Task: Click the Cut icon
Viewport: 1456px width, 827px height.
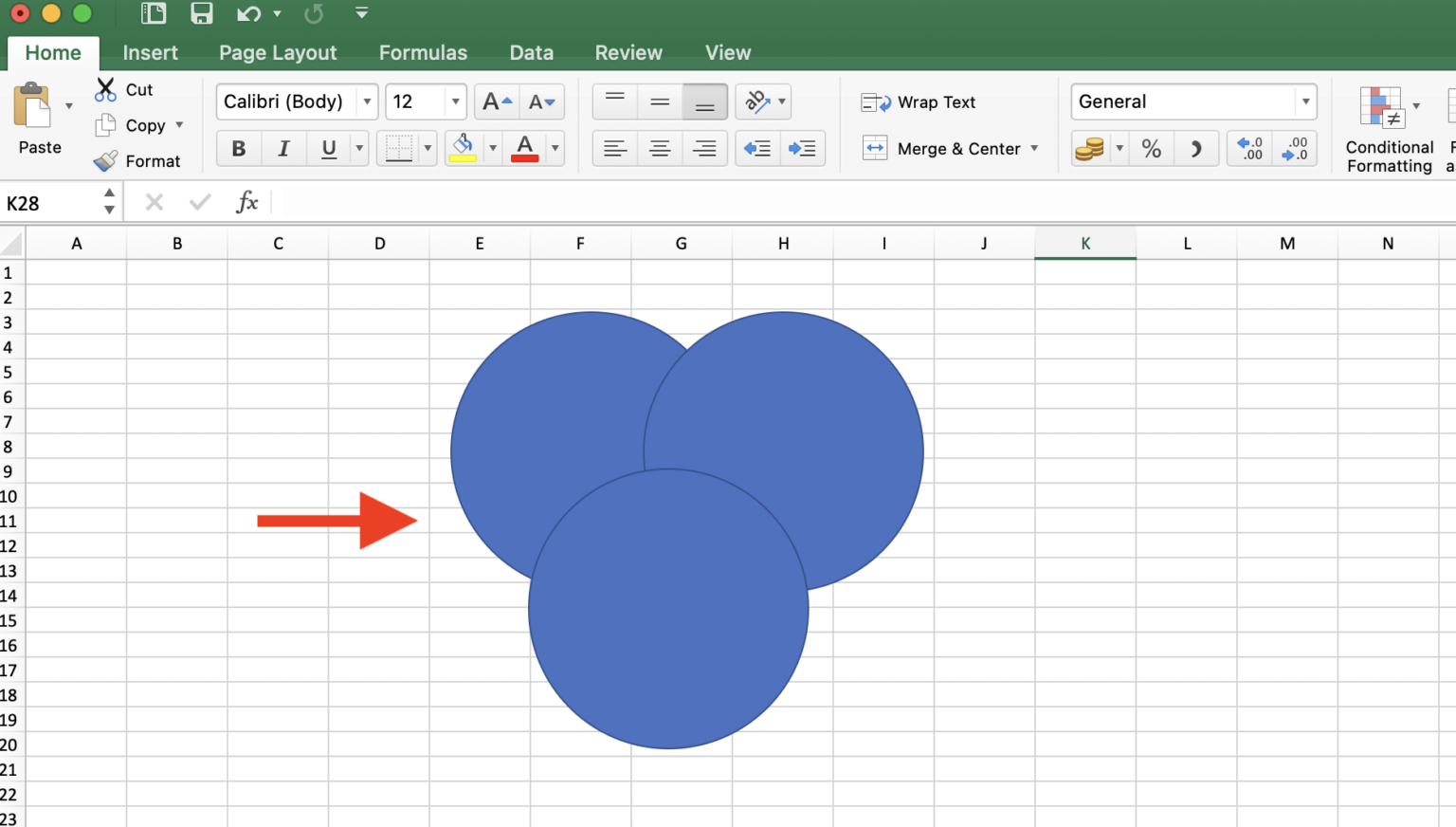Action: pos(106,88)
